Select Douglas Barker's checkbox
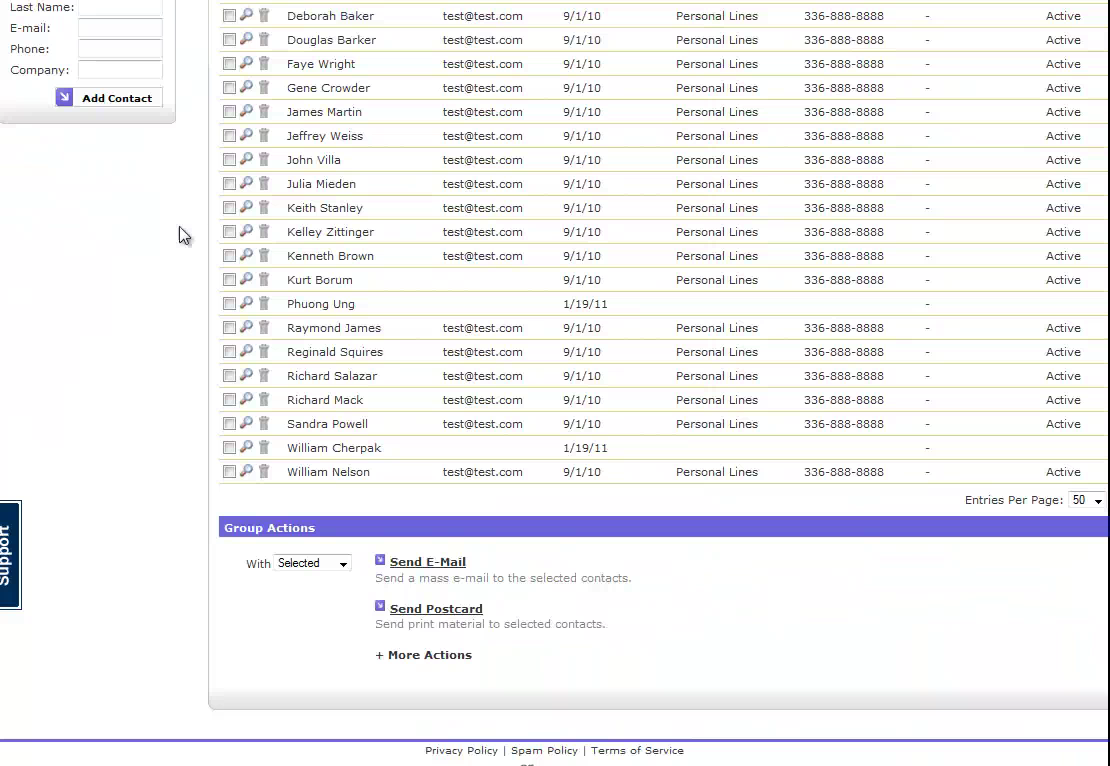The image size is (1110, 766). click(229, 40)
